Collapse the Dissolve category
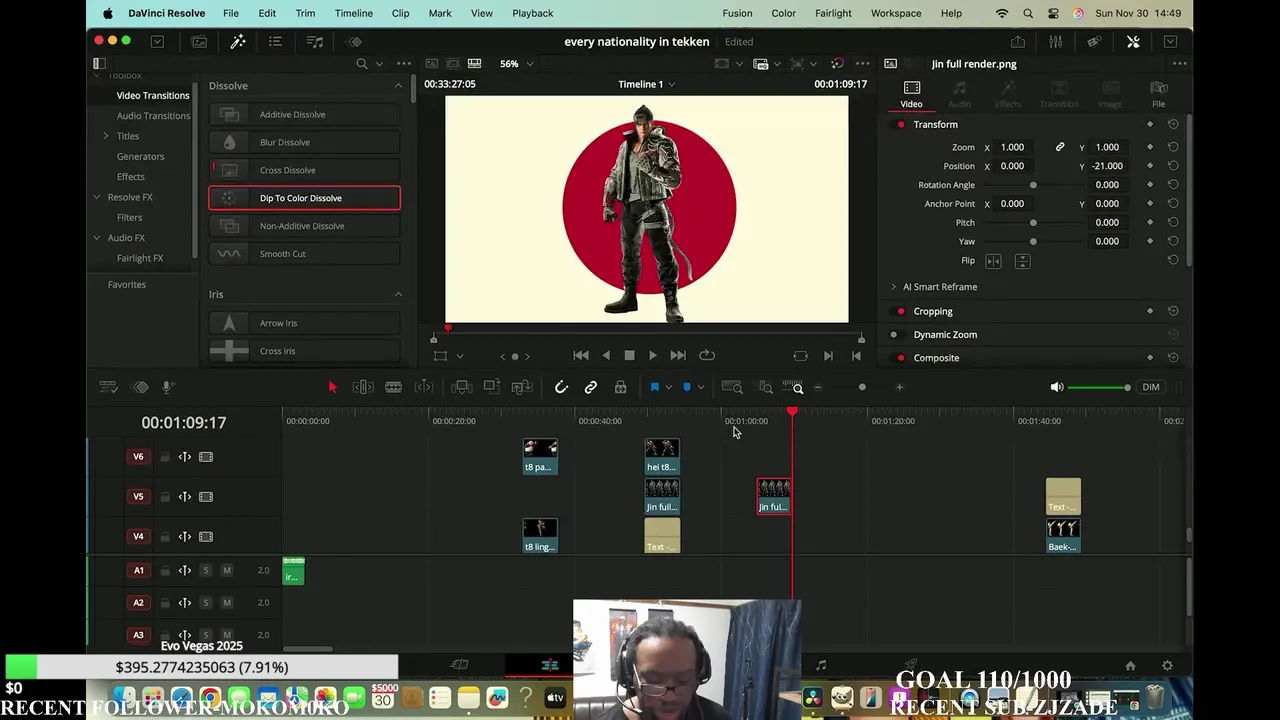The width and height of the screenshot is (1280, 720). [x=398, y=86]
